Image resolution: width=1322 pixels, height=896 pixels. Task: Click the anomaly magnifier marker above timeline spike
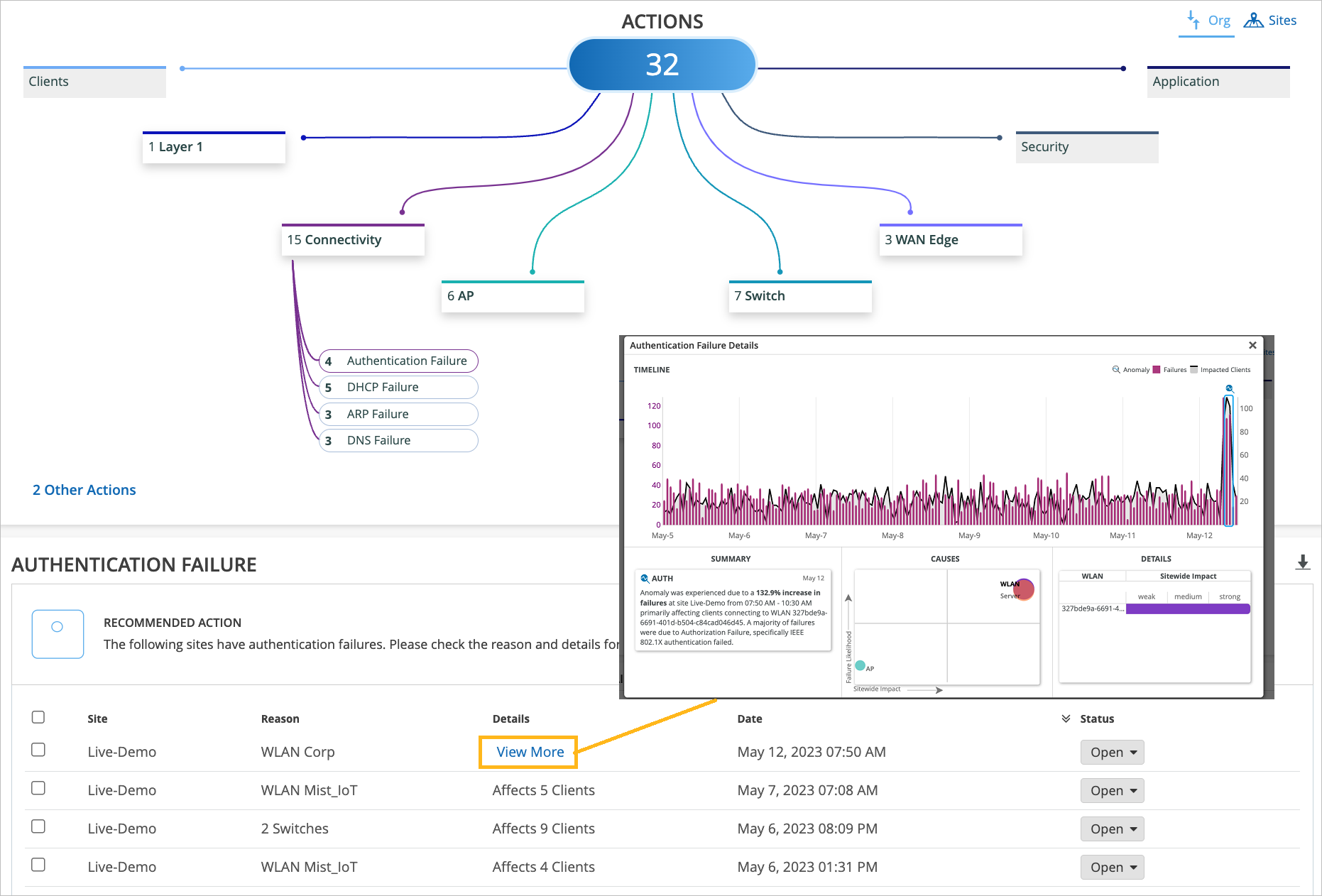[x=1229, y=388]
